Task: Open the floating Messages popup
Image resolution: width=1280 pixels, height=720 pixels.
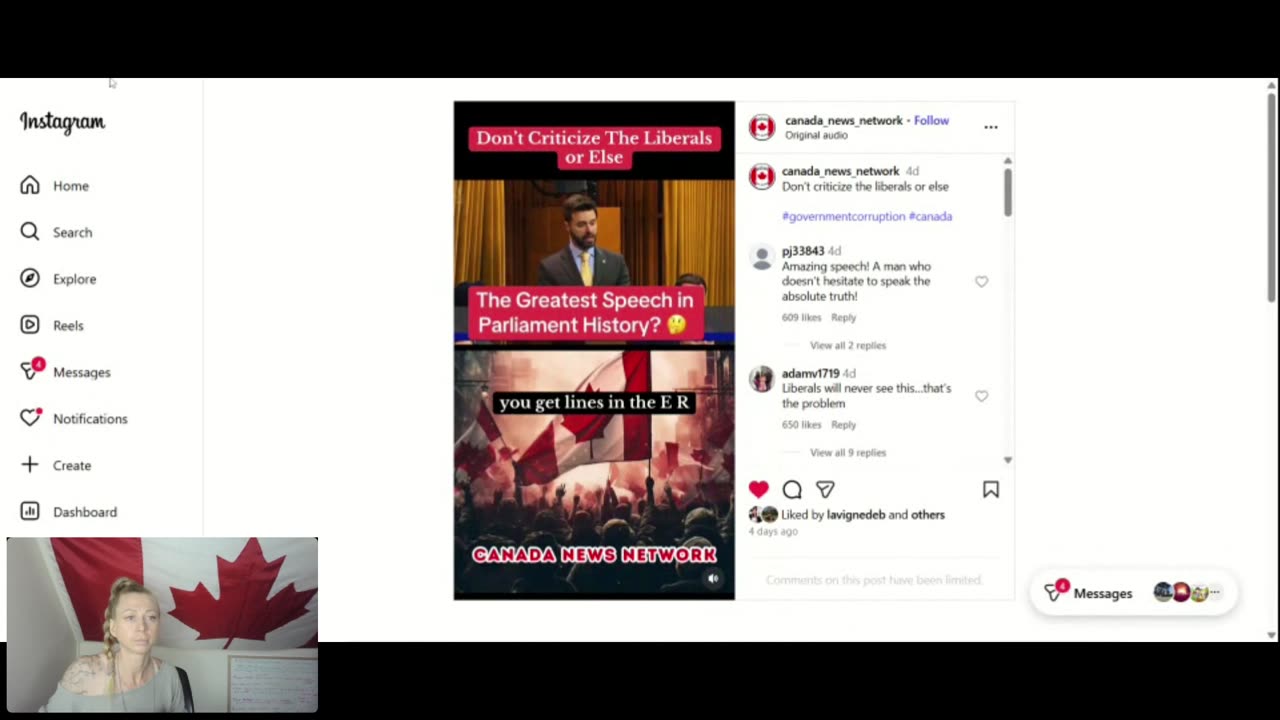Action: (x=1133, y=593)
